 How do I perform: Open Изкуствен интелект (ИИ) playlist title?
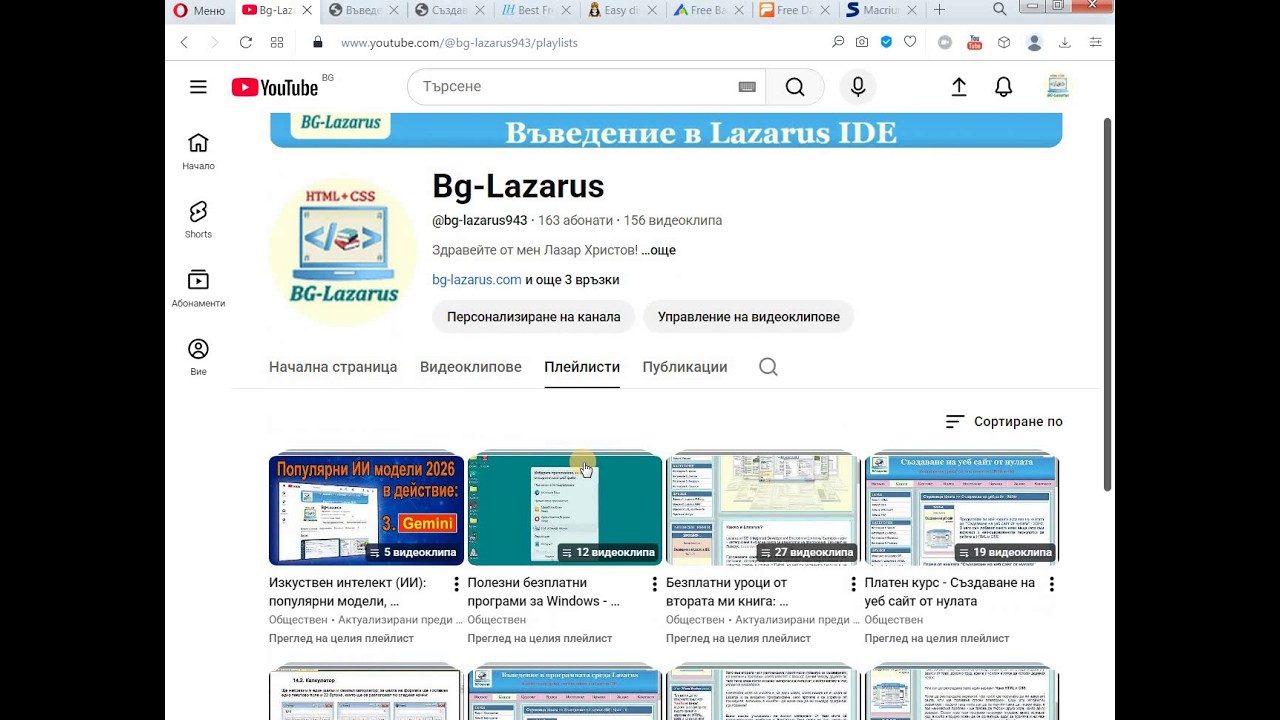click(x=347, y=592)
